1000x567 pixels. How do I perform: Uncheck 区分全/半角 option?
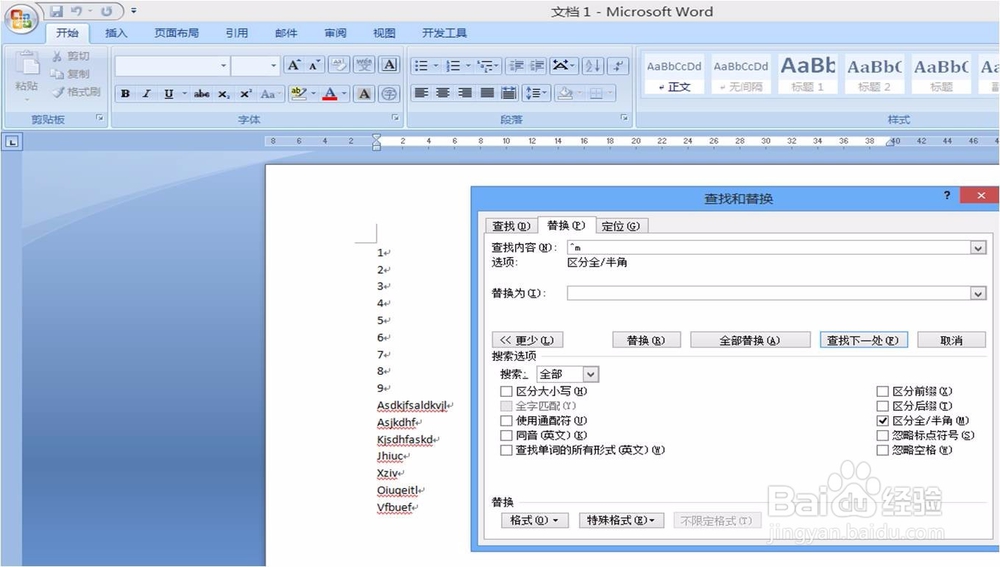(x=883, y=420)
